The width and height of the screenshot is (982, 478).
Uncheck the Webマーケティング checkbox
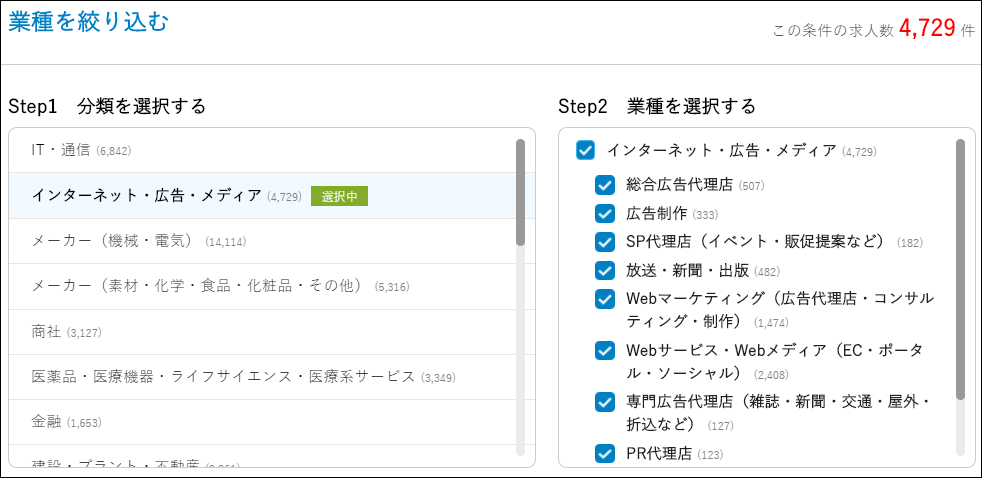pos(605,299)
